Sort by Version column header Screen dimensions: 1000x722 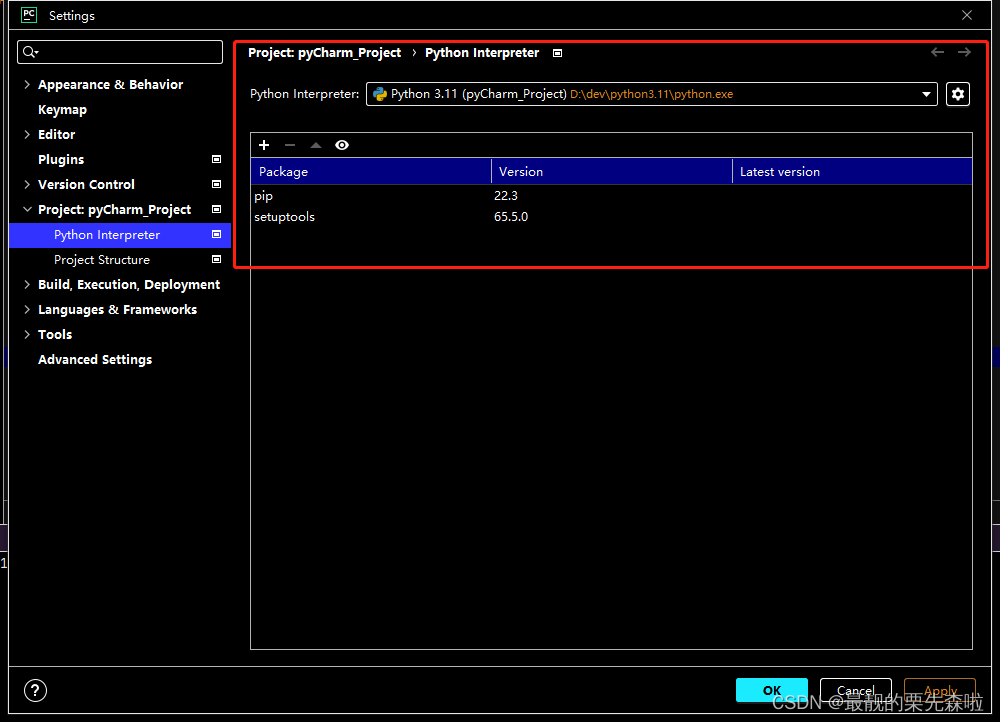click(612, 172)
